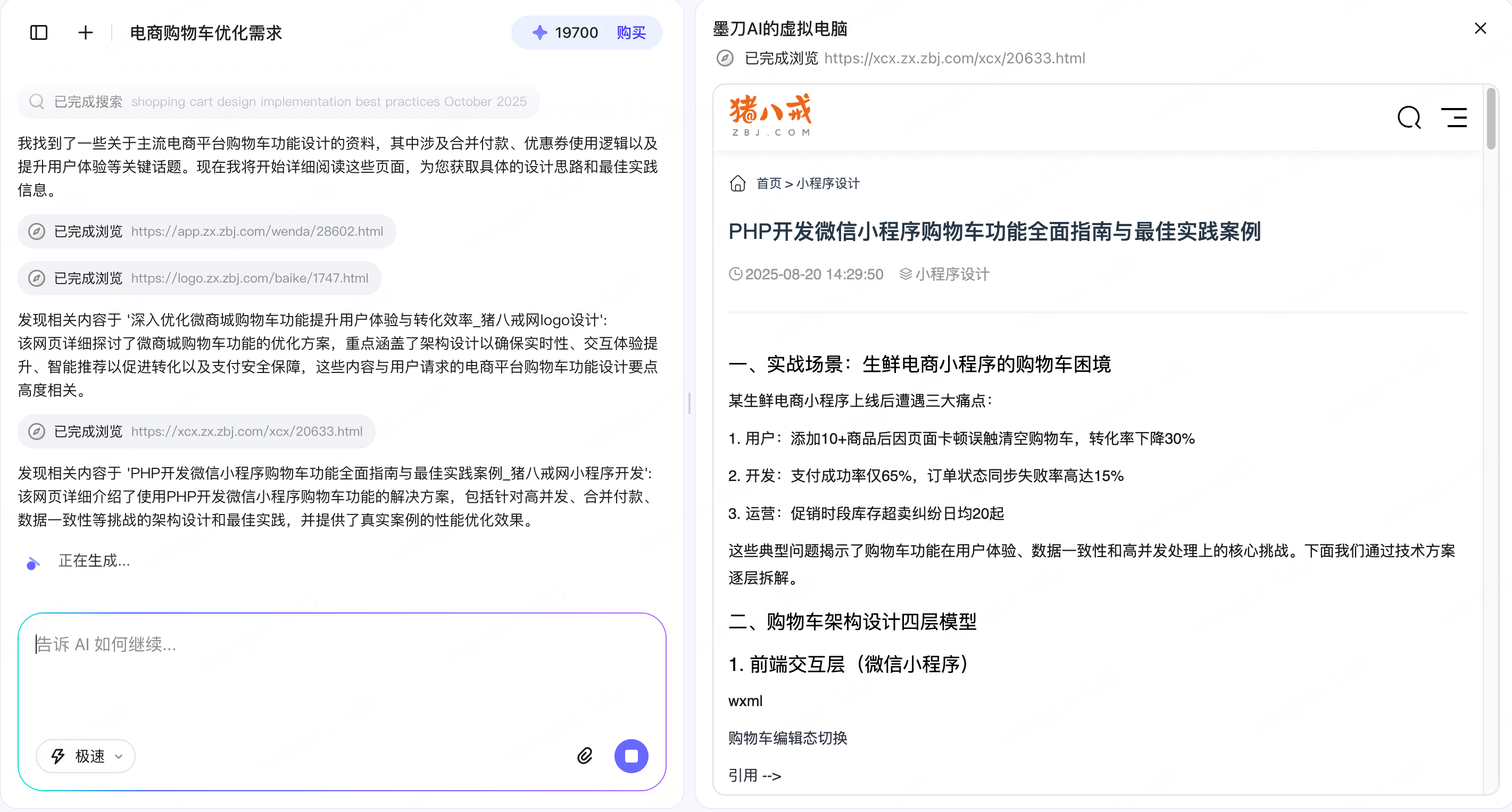The width and height of the screenshot is (1512, 812).
Task: Click the 购买 purchase button
Action: point(631,33)
